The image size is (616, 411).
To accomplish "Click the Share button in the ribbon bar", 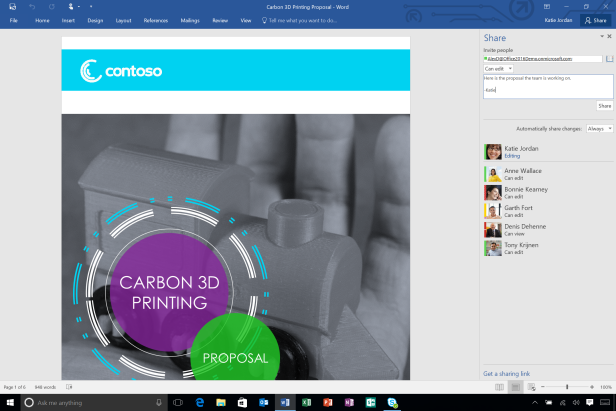I will pyautogui.click(x=596, y=20).
